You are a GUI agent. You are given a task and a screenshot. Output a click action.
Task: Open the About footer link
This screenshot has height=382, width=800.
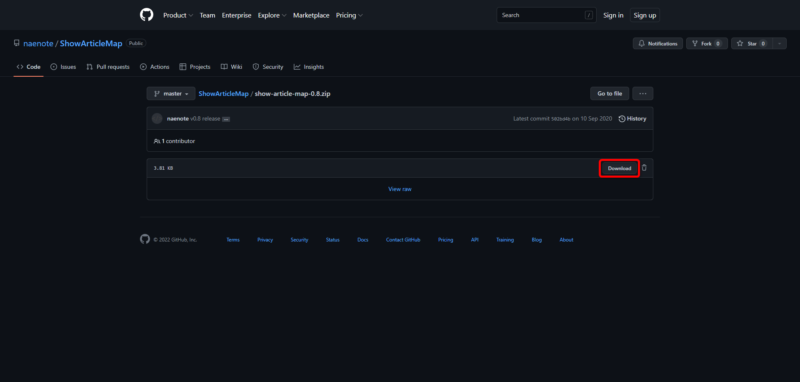(566, 240)
